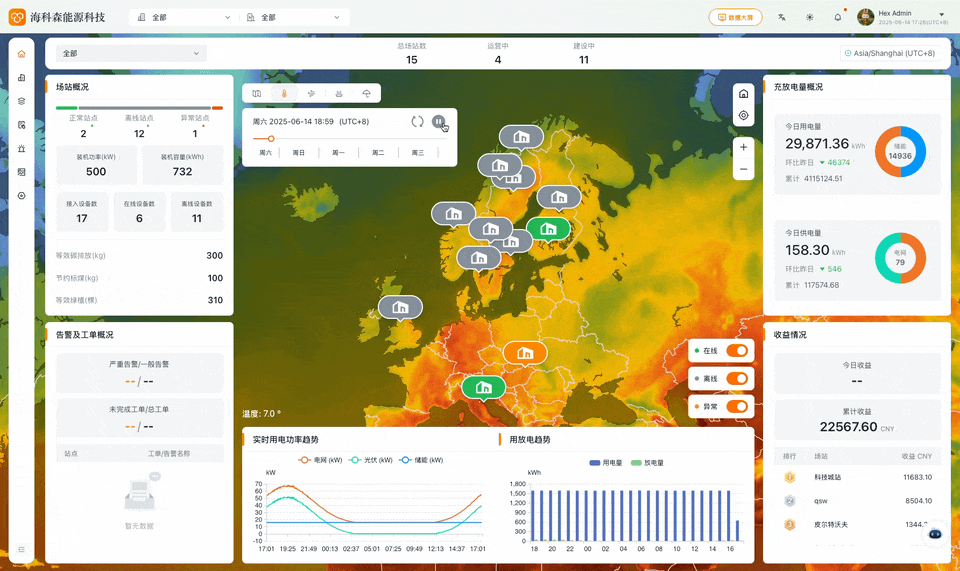
Task: Open the notification bell
Action: (837, 17)
